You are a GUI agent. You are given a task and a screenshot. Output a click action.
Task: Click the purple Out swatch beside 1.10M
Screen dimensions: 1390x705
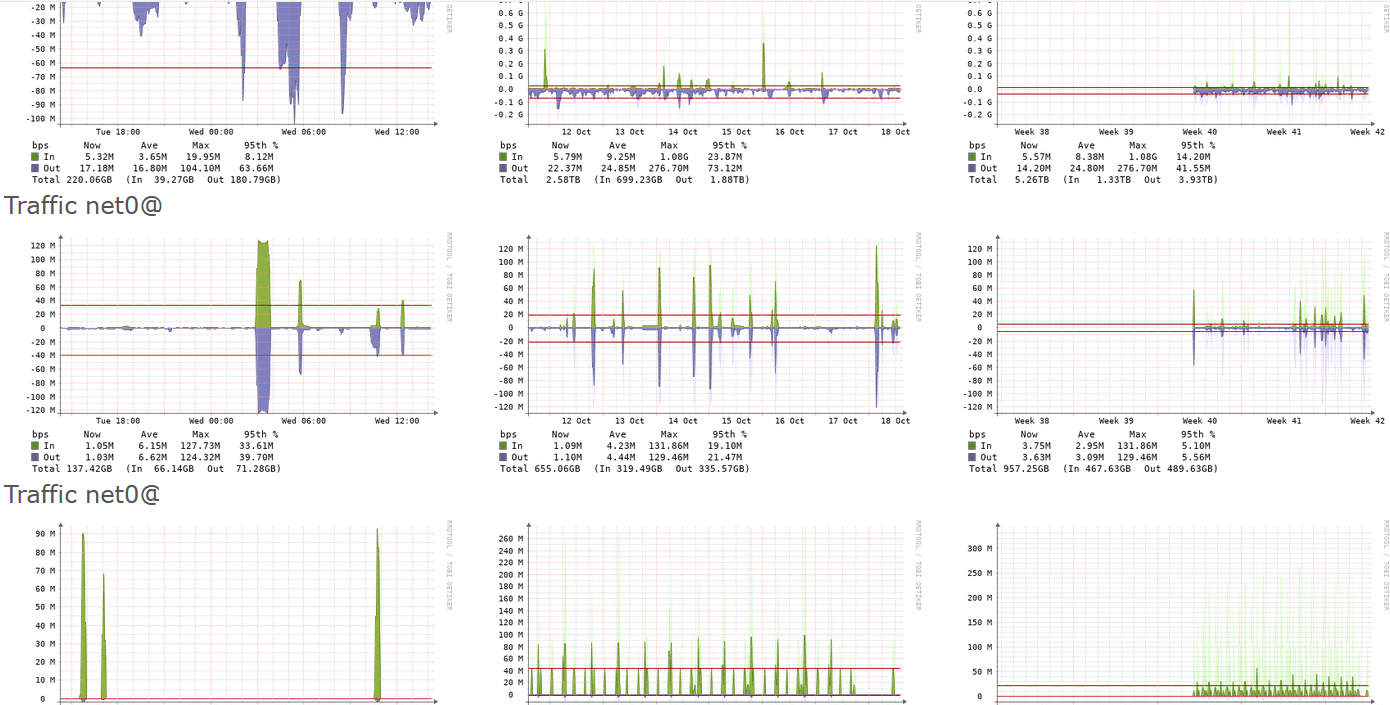(503, 457)
